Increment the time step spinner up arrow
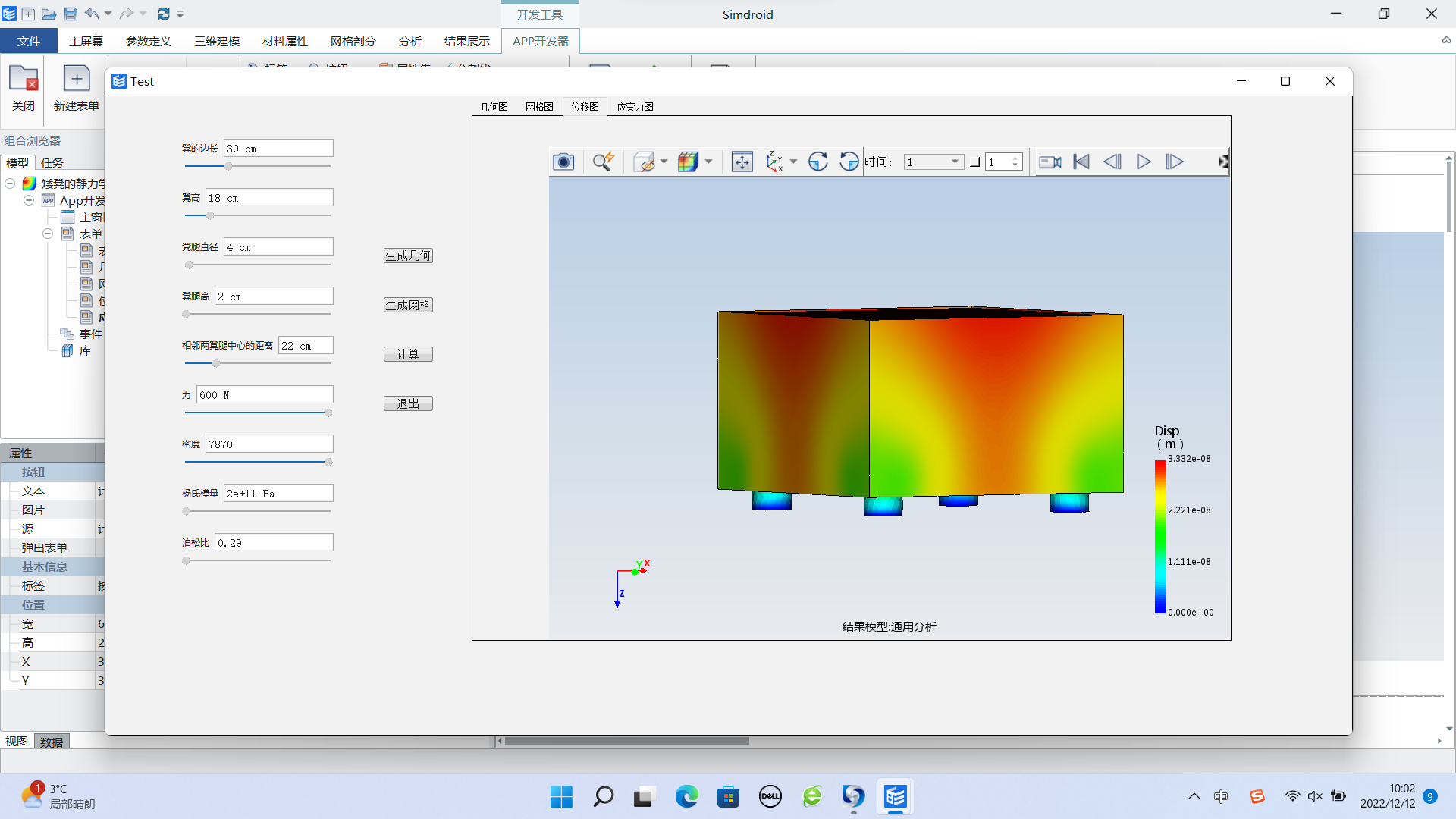 (x=1015, y=158)
